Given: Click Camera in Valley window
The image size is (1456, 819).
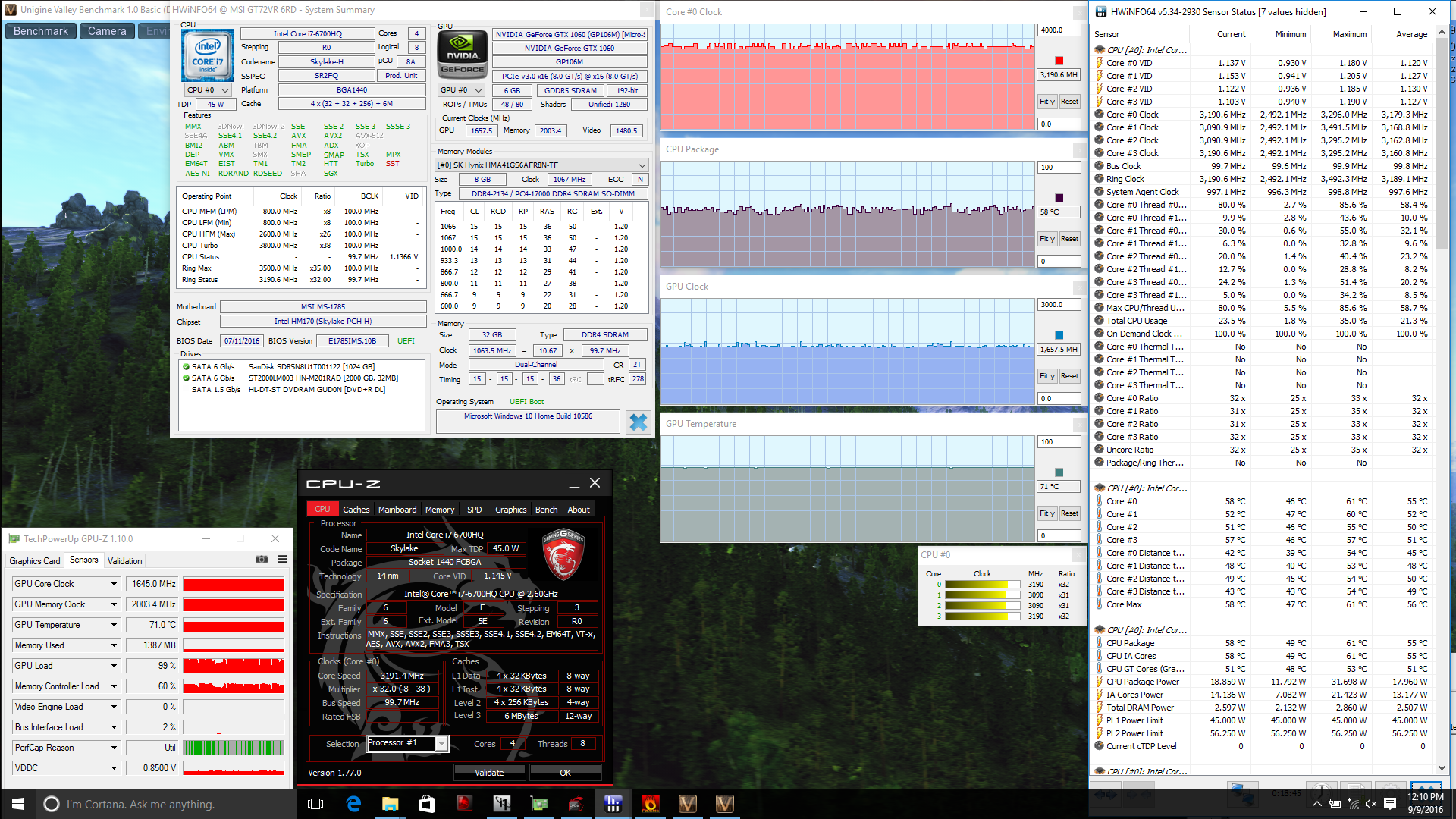Looking at the screenshot, I should (107, 31).
